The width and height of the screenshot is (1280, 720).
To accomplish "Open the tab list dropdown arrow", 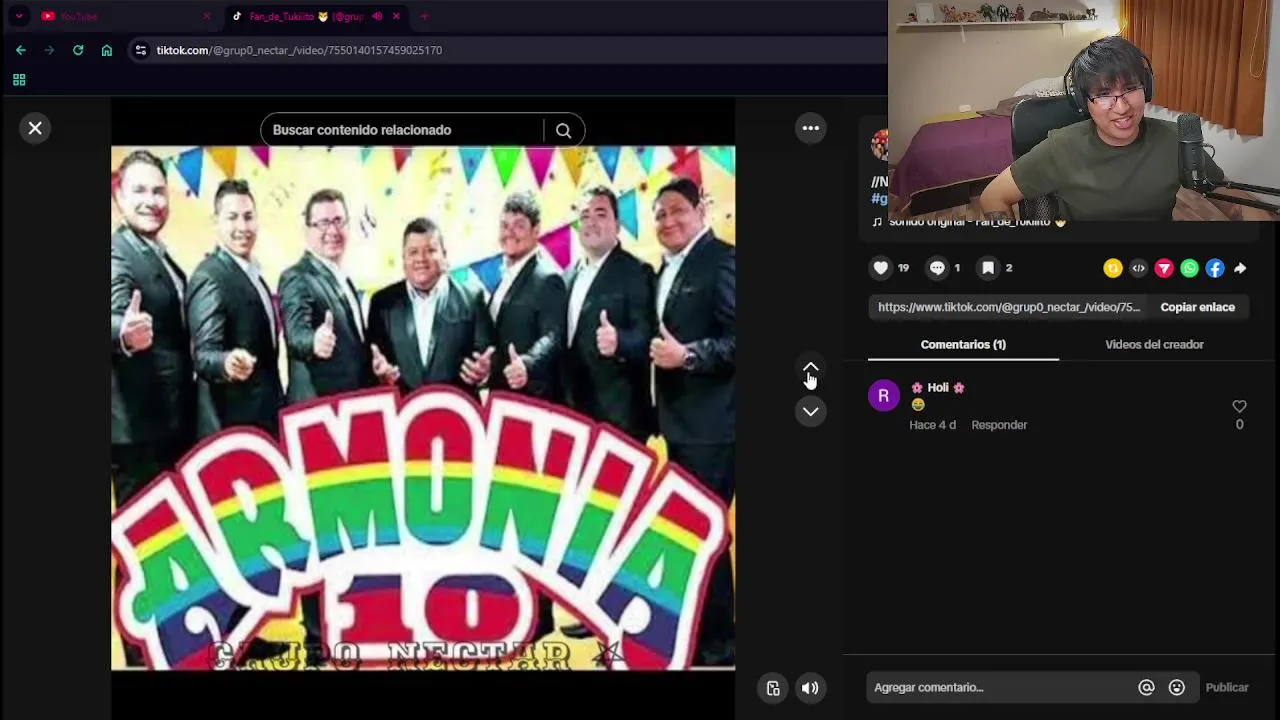I will 19,16.
